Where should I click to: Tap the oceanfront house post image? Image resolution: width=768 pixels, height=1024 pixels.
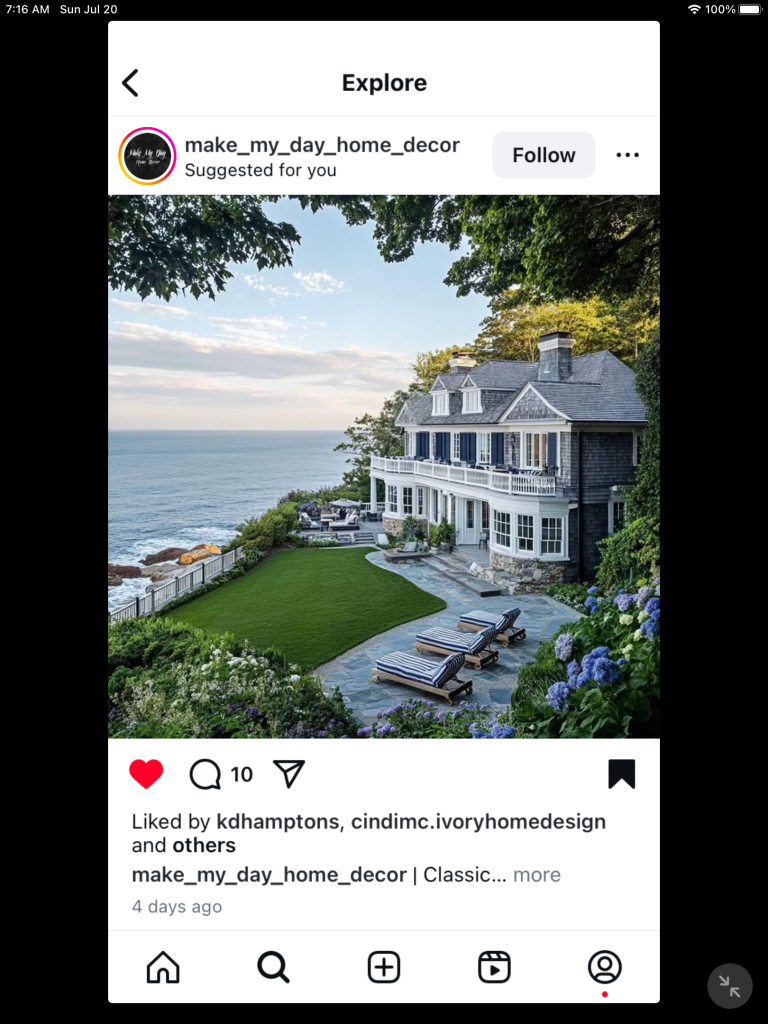click(384, 466)
